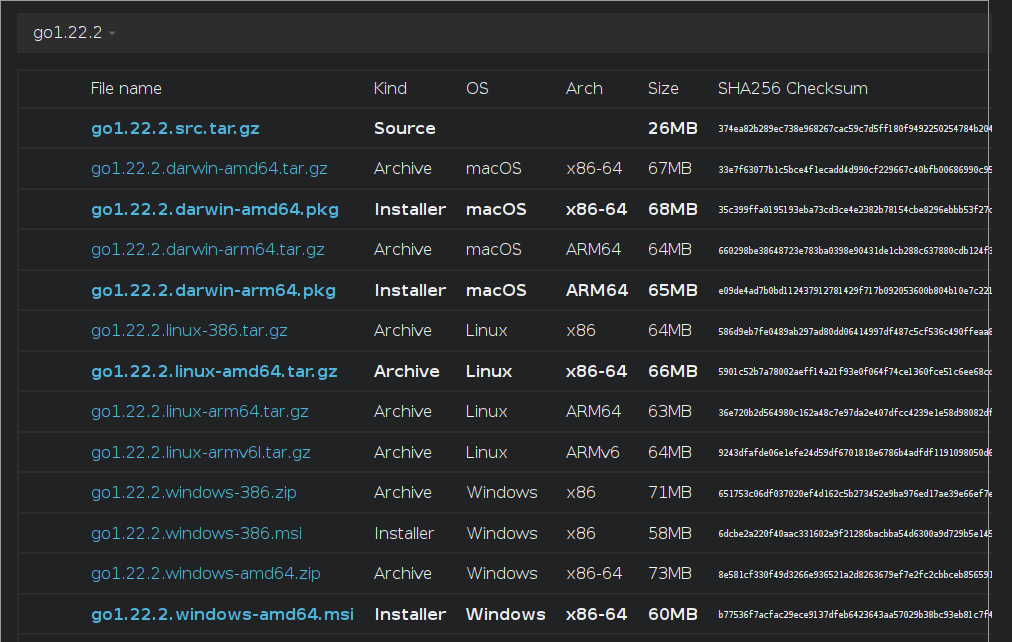Select the src.tar.gz SHA256 checksum text
The width and height of the screenshot is (1012, 642).
[x=854, y=129]
